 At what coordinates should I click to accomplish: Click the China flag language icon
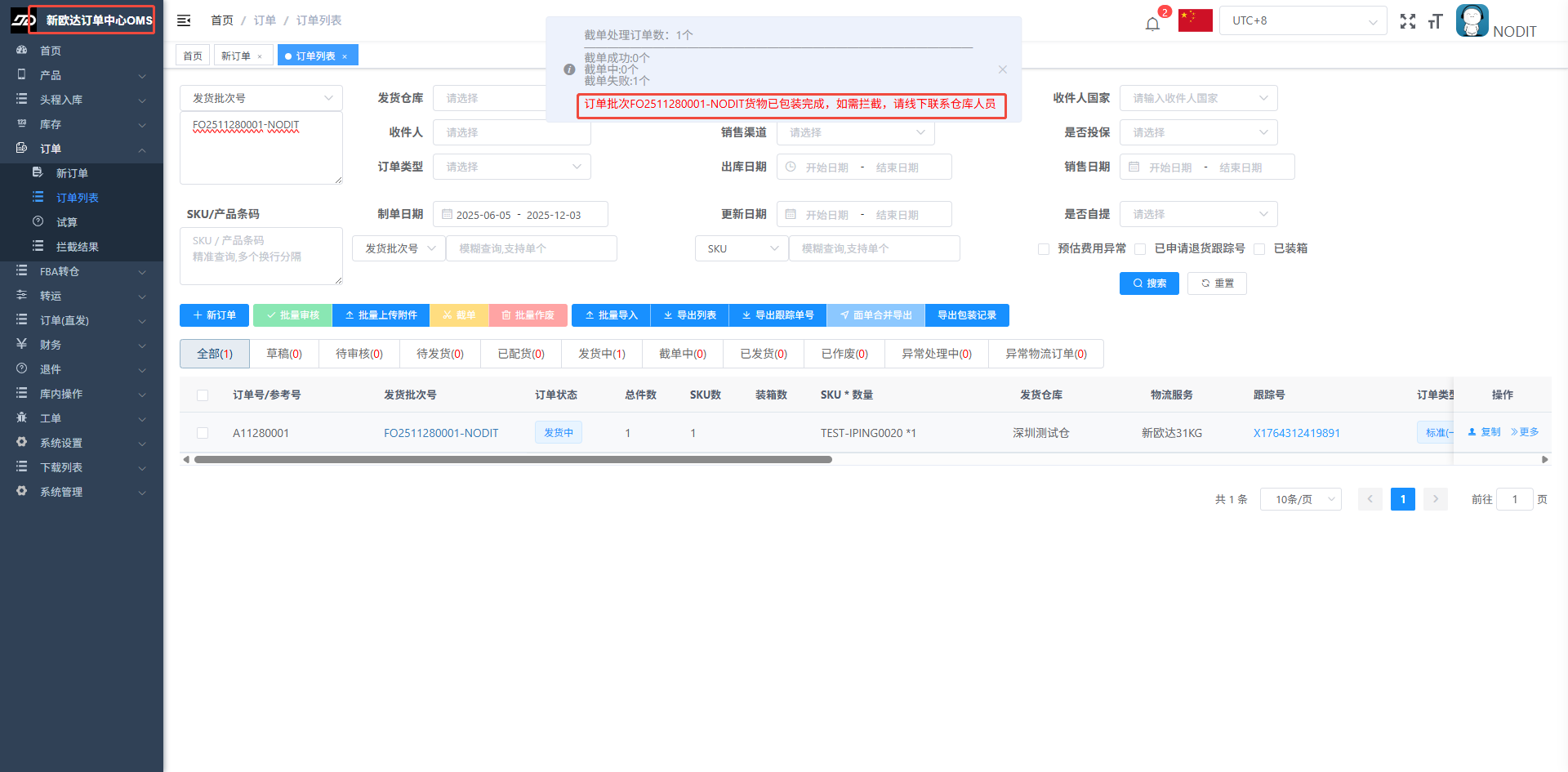[1195, 20]
